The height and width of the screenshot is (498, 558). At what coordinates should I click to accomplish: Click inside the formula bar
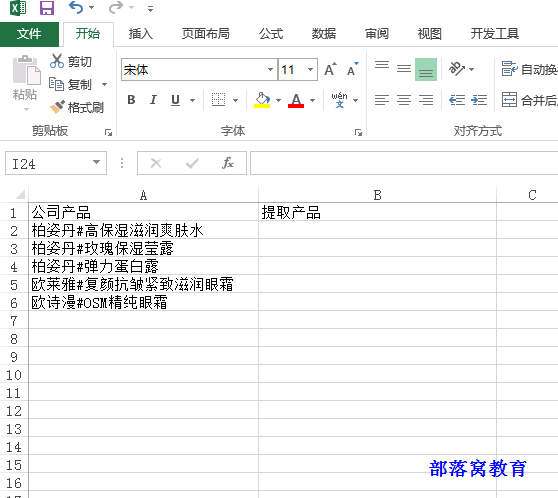404,163
